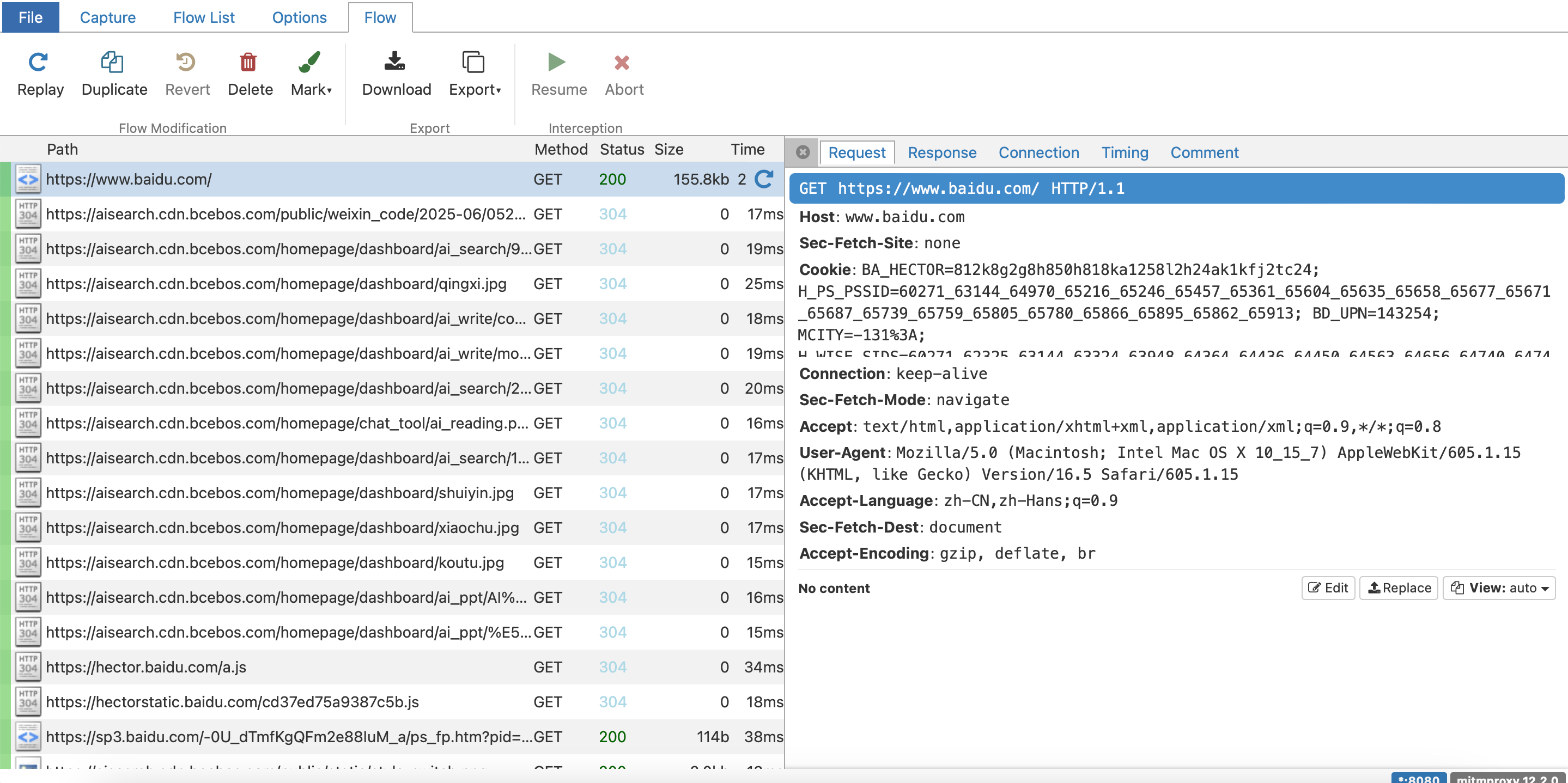The height and width of the screenshot is (783, 1568).
Task: Click the Edit button
Action: pyautogui.click(x=1328, y=588)
